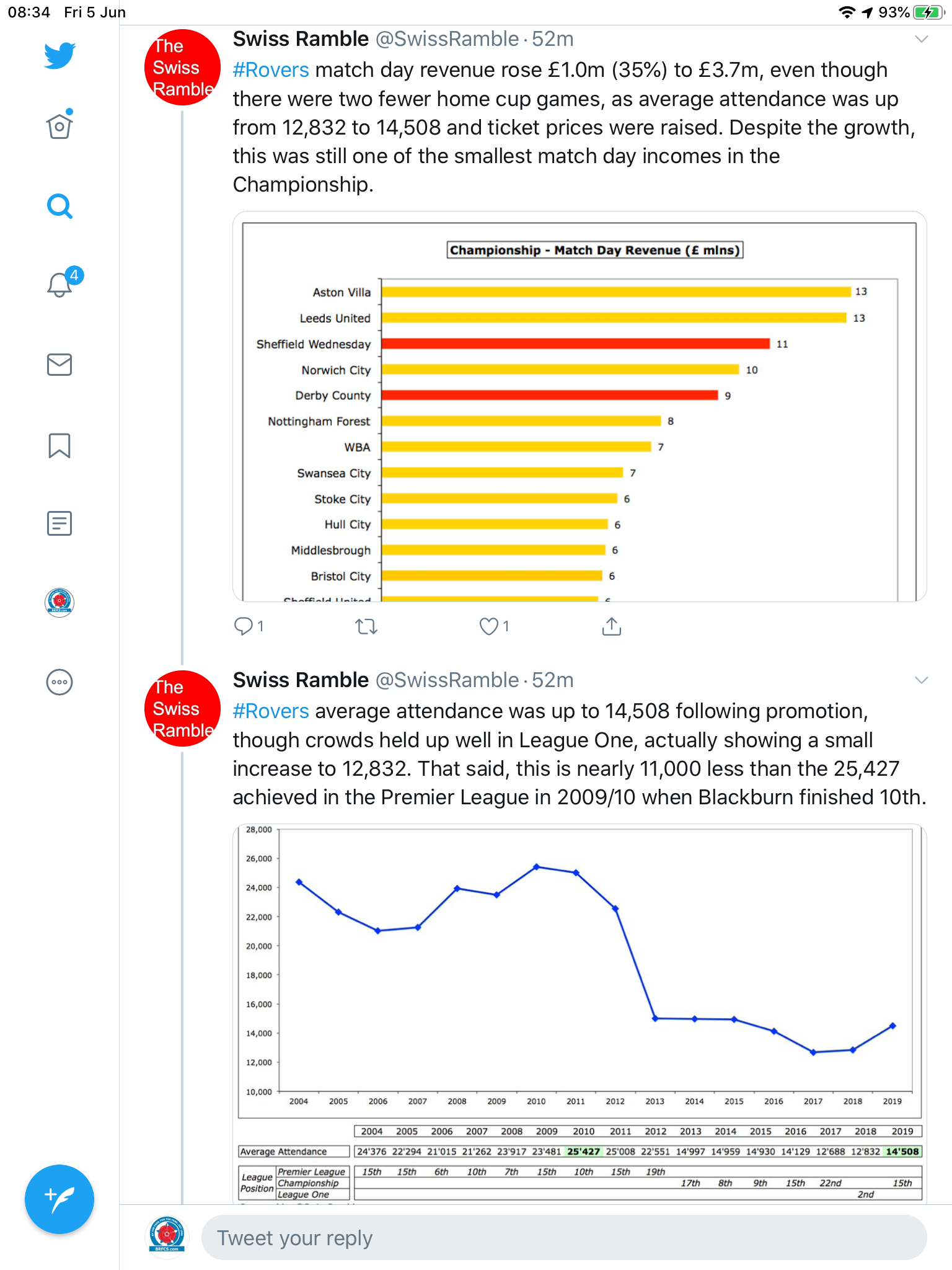
Task: Open More options circle icon
Action: (x=59, y=682)
